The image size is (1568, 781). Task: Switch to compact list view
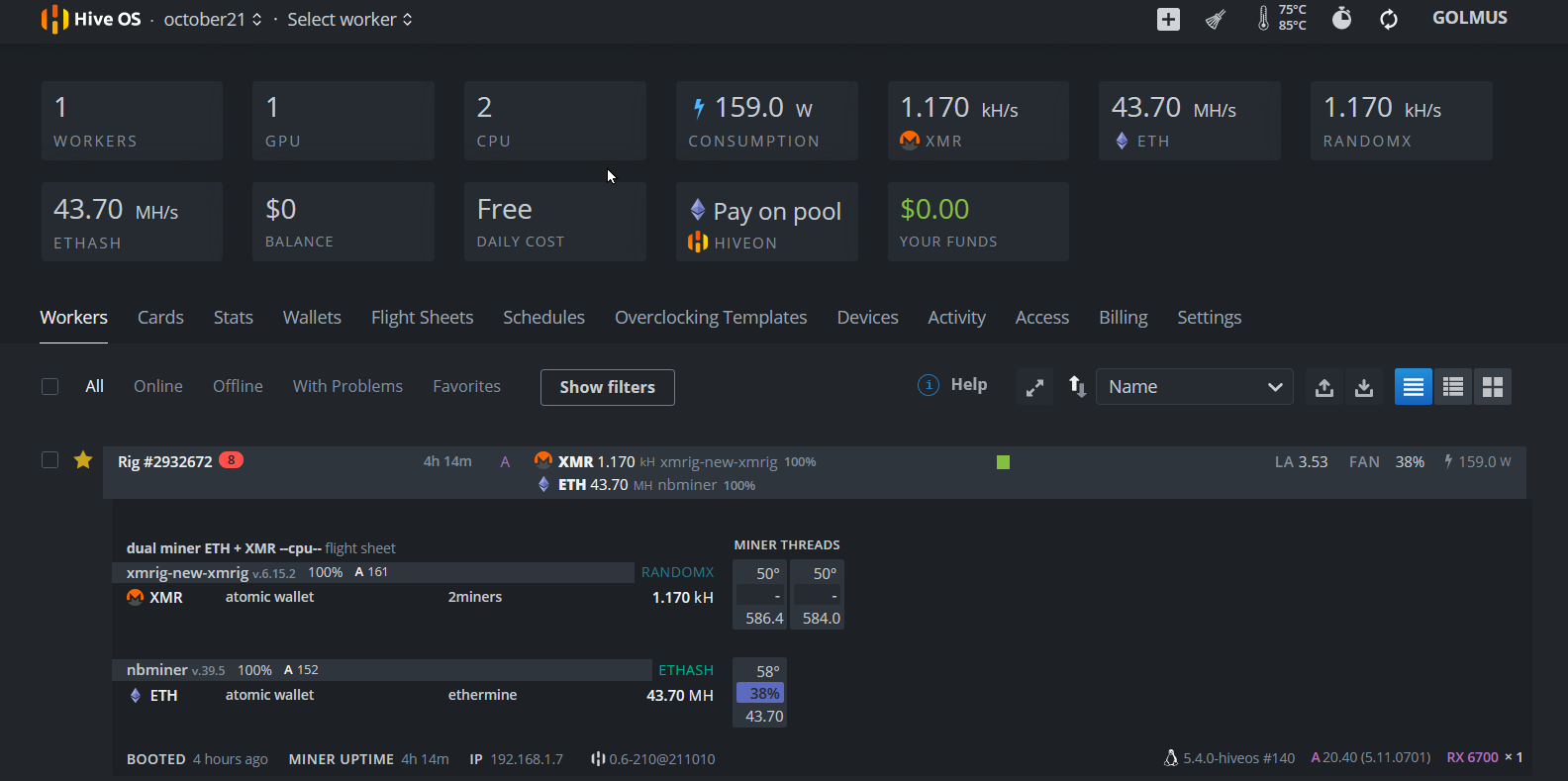1452,387
